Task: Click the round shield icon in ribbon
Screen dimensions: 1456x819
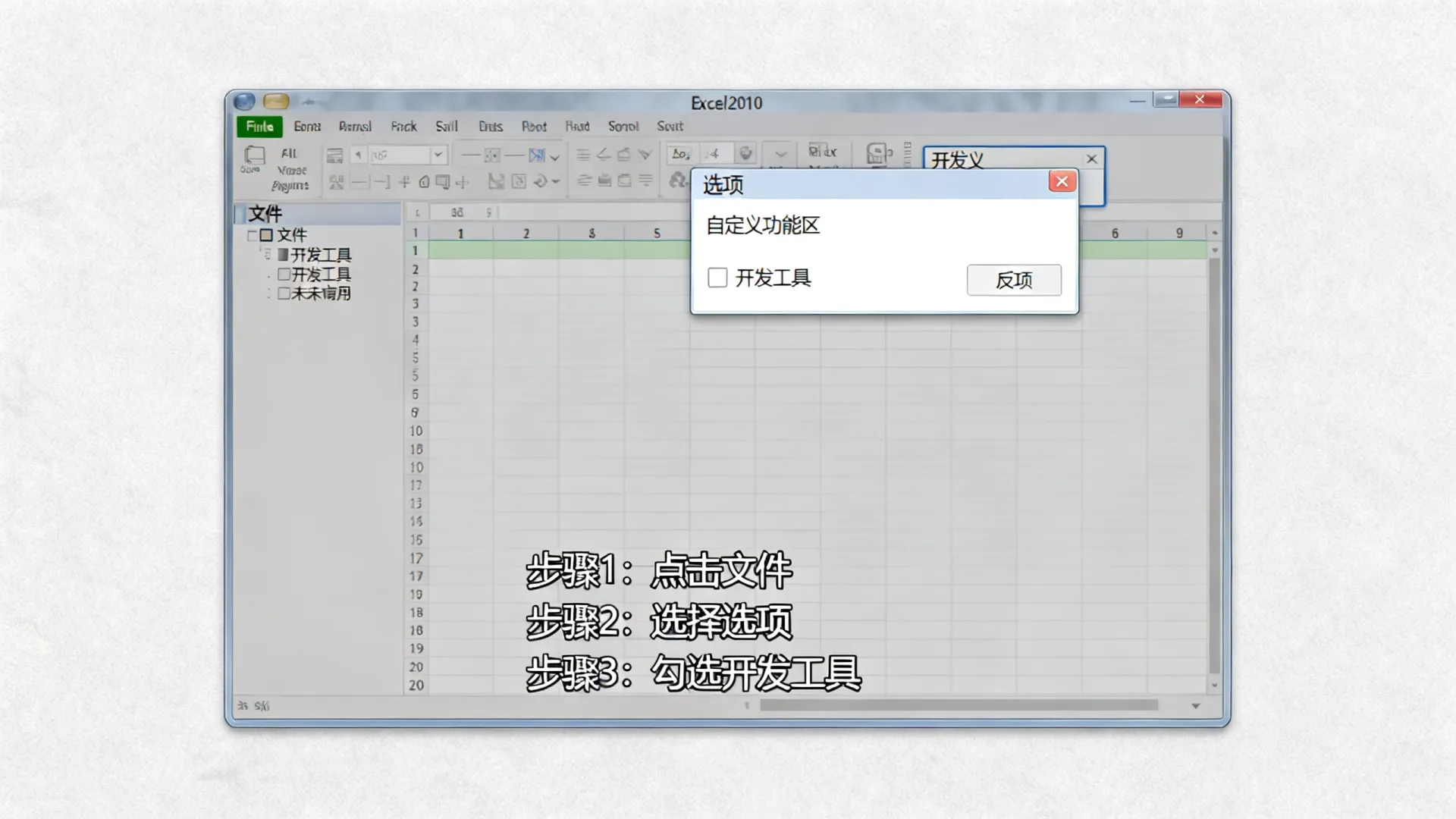Action: click(x=746, y=154)
